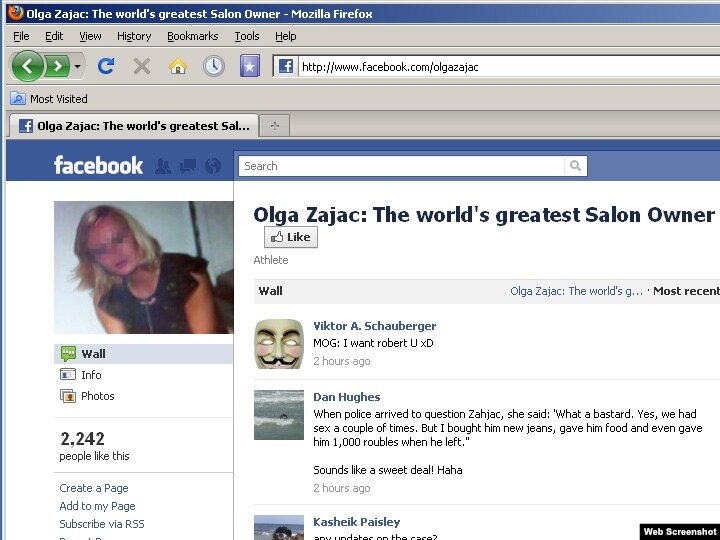The height and width of the screenshot is (540, 720).
Task: Open the Most Visited bookmarks folder
Action: [49, 99]
